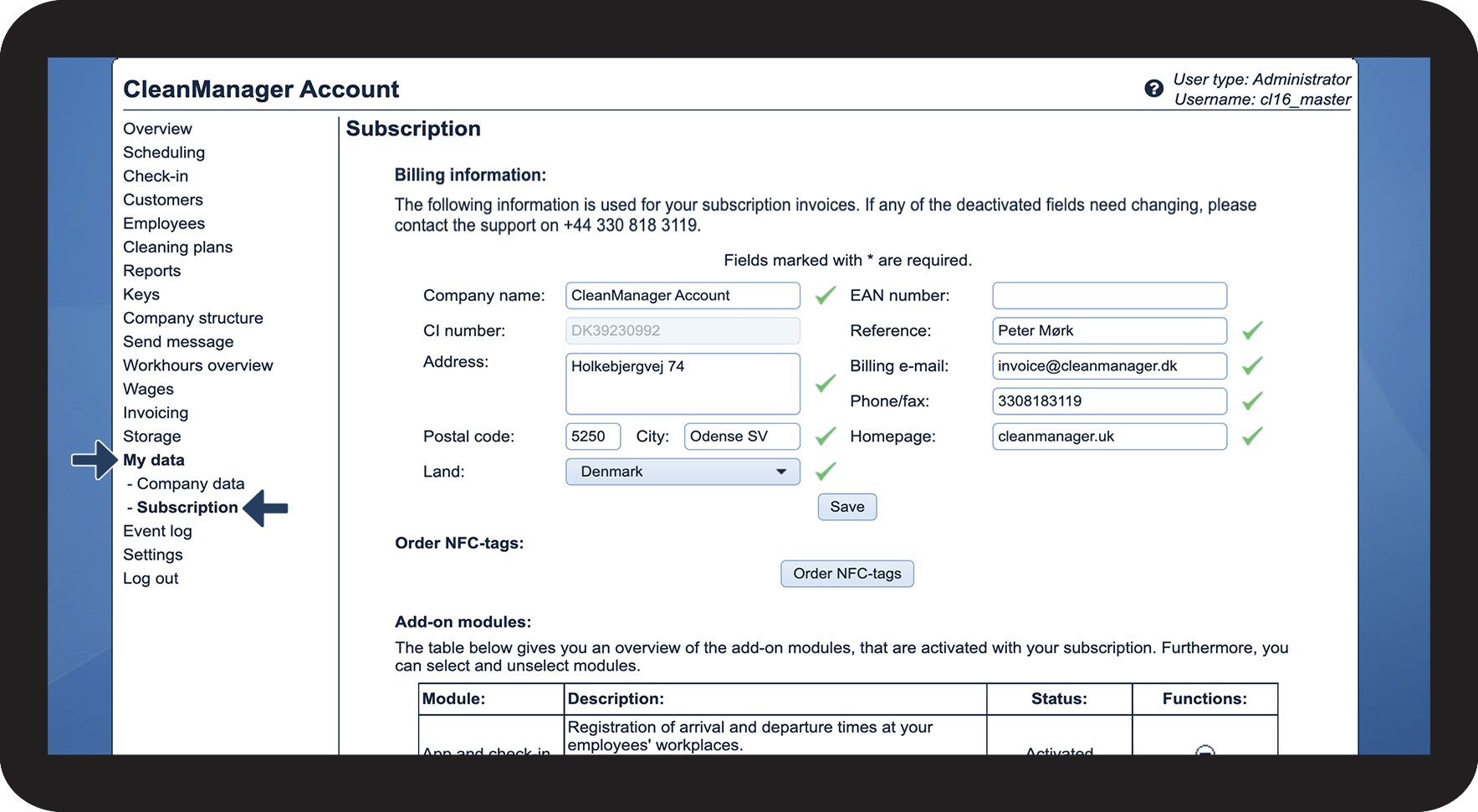Screen dimensions: 1478x812
Task: Select My data in the sidebar
Action: (x=154, y=460)
